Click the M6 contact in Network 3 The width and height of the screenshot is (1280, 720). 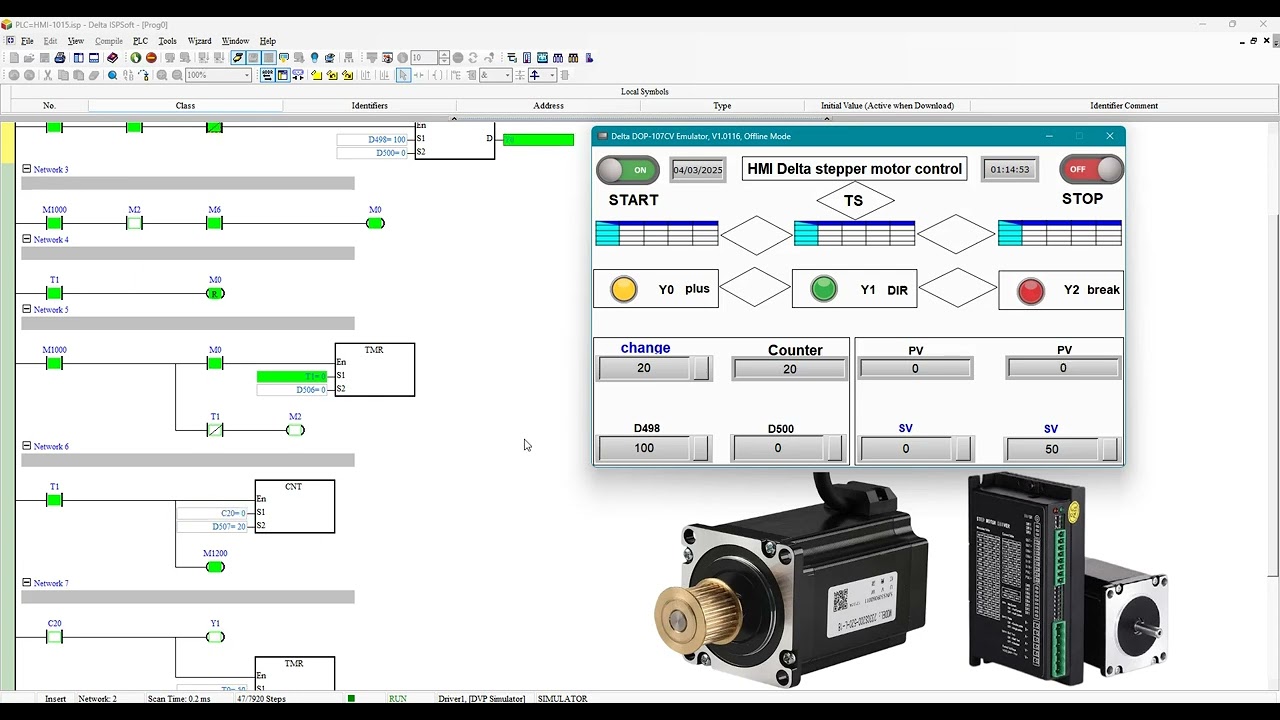tap(214, 223)
